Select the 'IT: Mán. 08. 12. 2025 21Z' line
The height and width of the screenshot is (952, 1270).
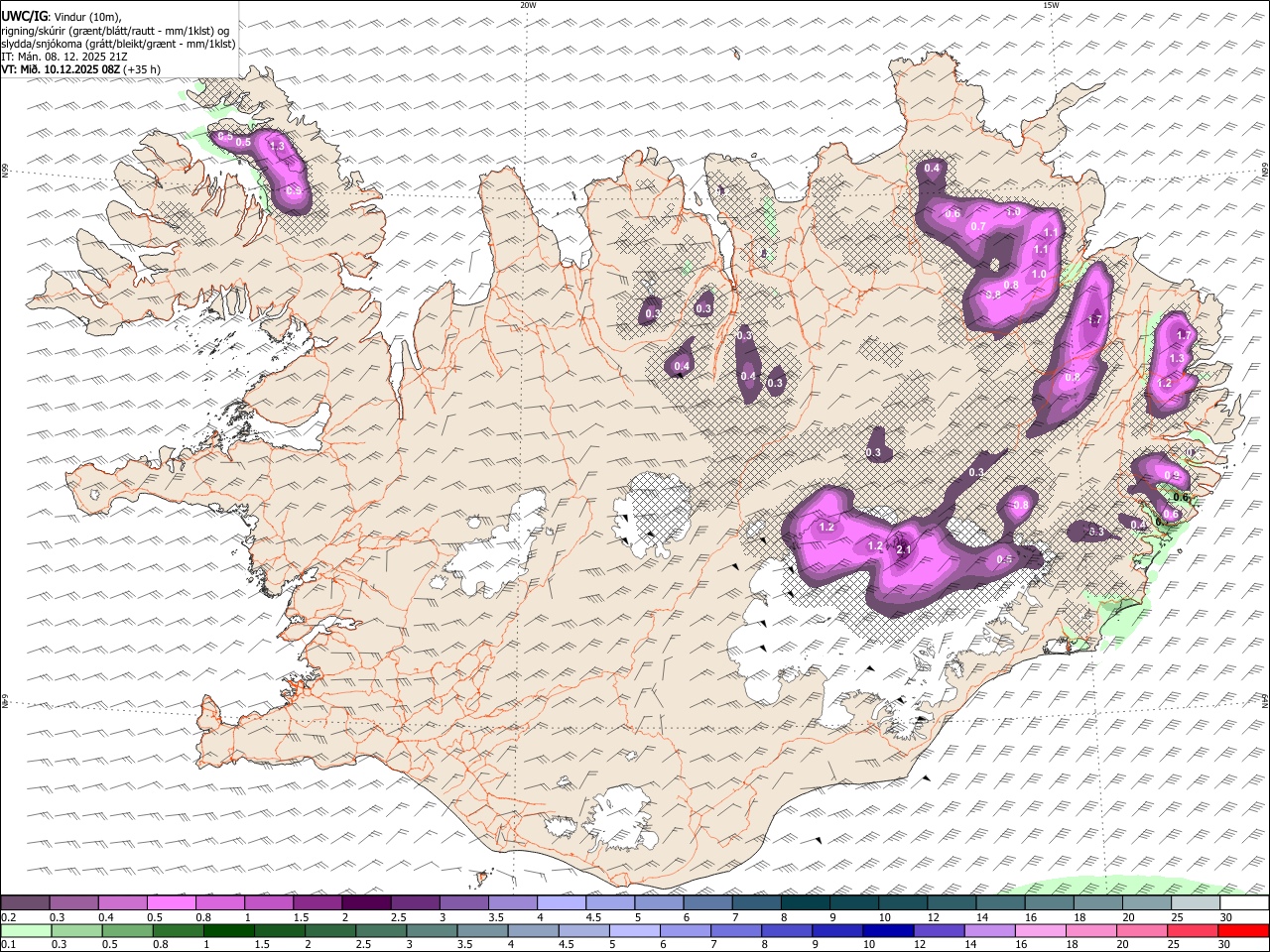point(64,57)
